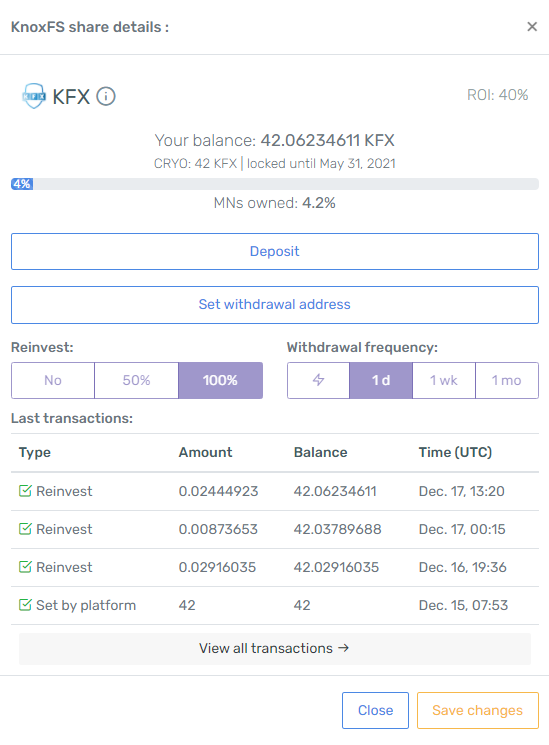The height and width of the screenshot is (745, 549).
Task: Click balance value 42.06234611 KFX
Action: click(328, 141)
